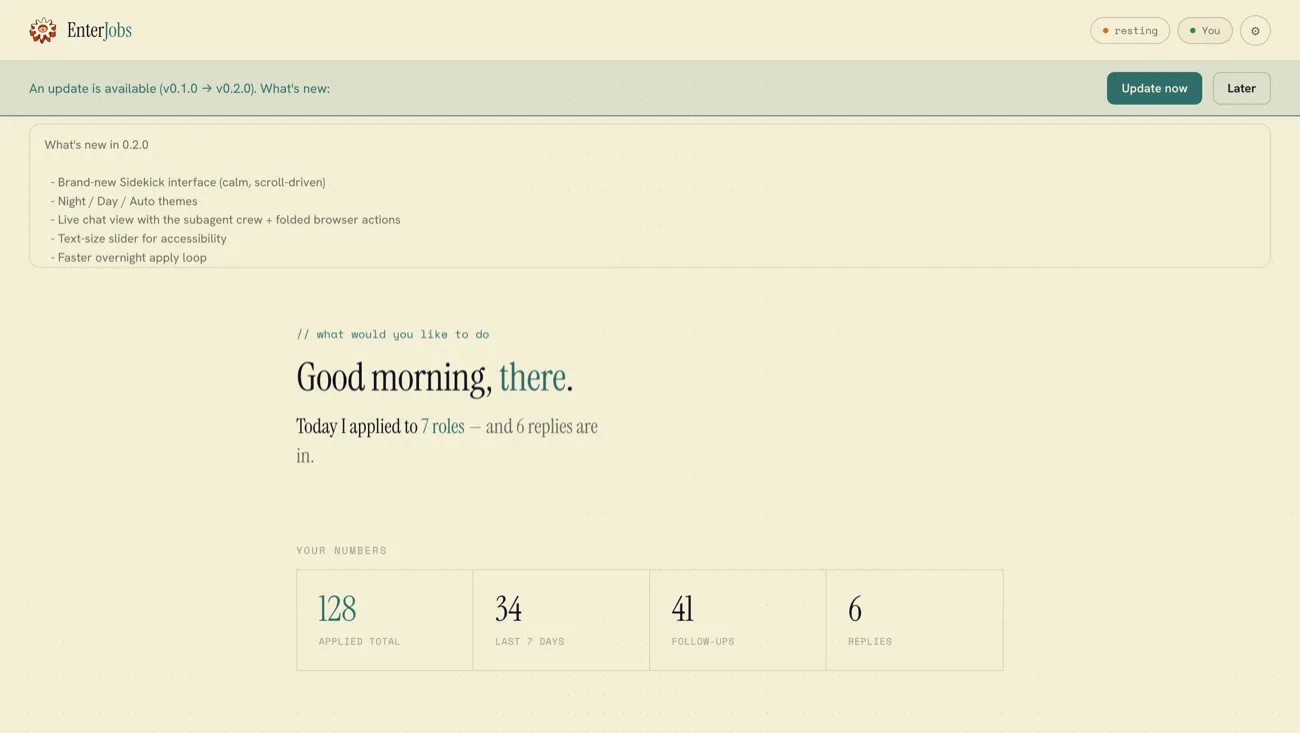Select the 128 Applied Total card
Viewport: 1300px width, 733px height.
[385, 620]
